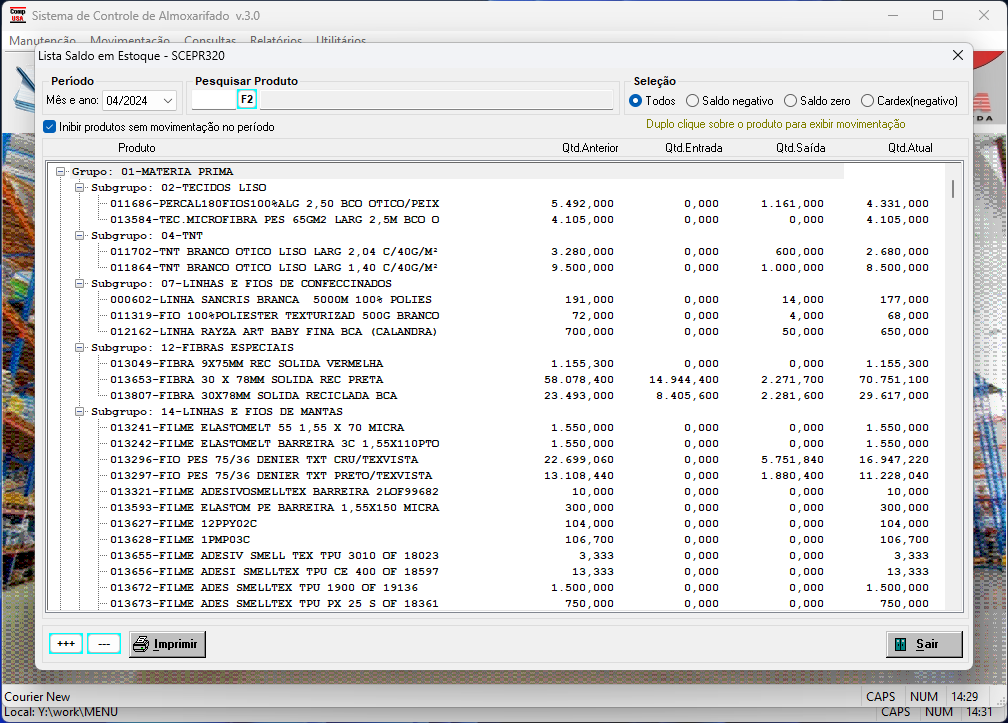Viewport: 1008px width, 723px height.
Task: Click the product list vertical scrollbar thumb
Action: (953, 189)
